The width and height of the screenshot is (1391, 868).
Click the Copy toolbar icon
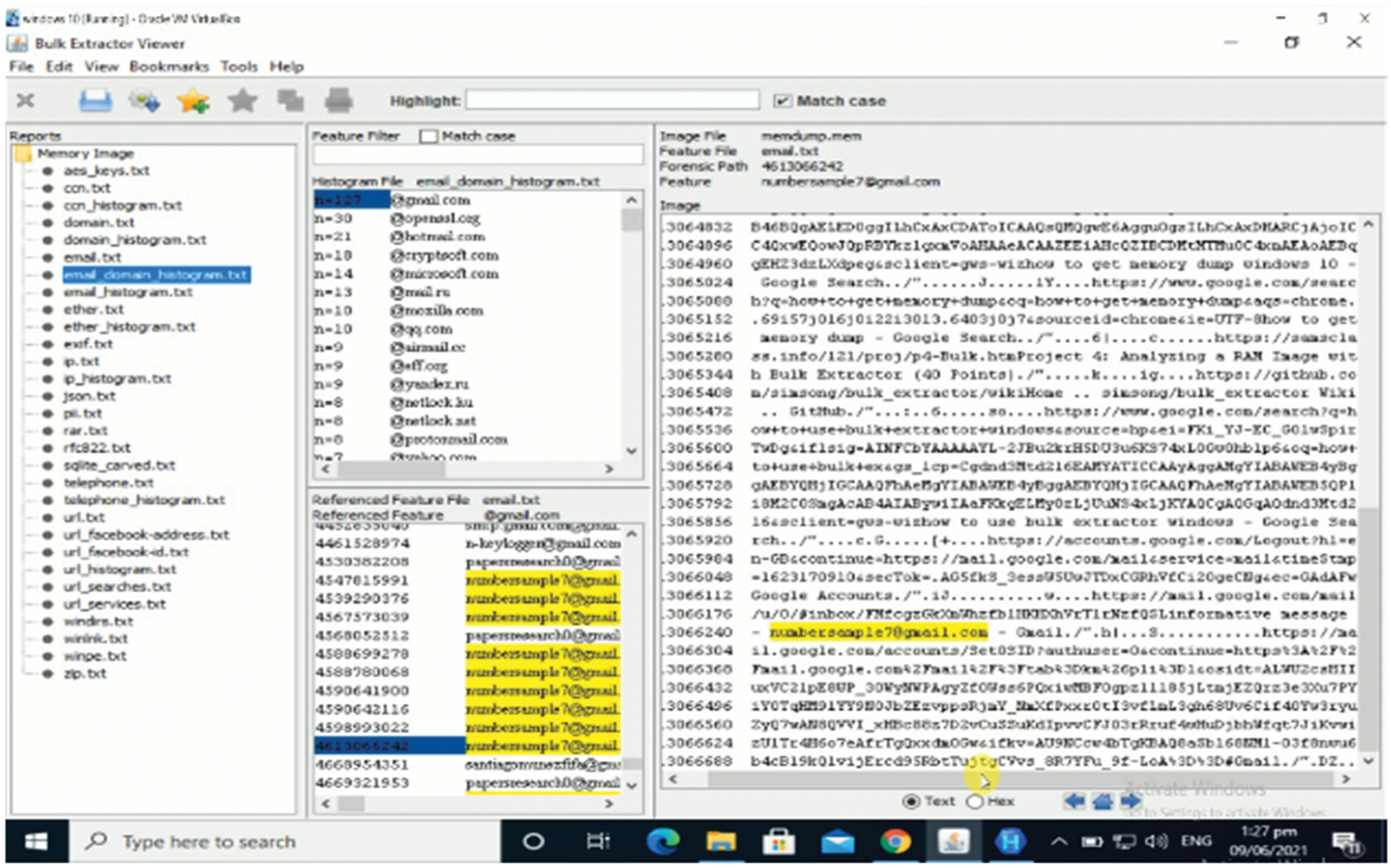(x=290, y=100)
